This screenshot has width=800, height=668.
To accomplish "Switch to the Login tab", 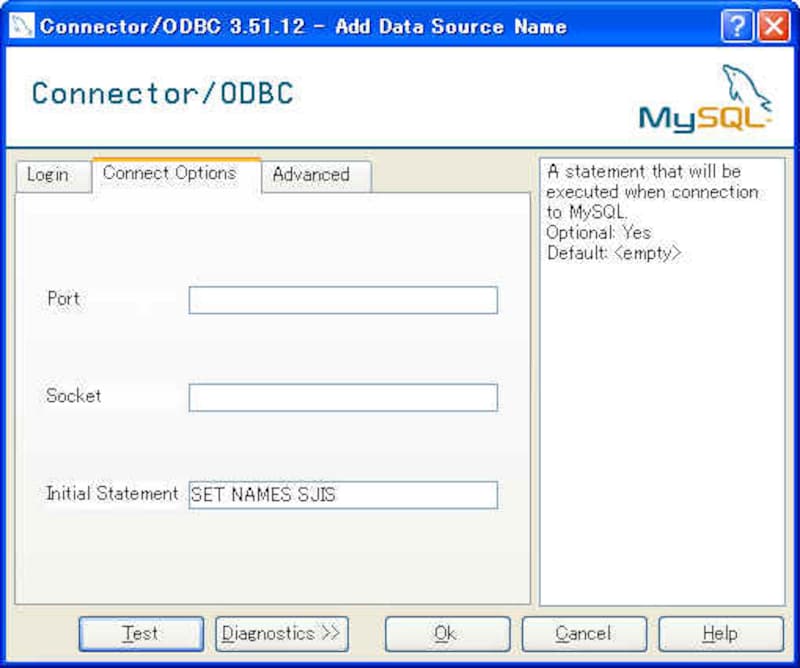I will [x=48, y=175].
